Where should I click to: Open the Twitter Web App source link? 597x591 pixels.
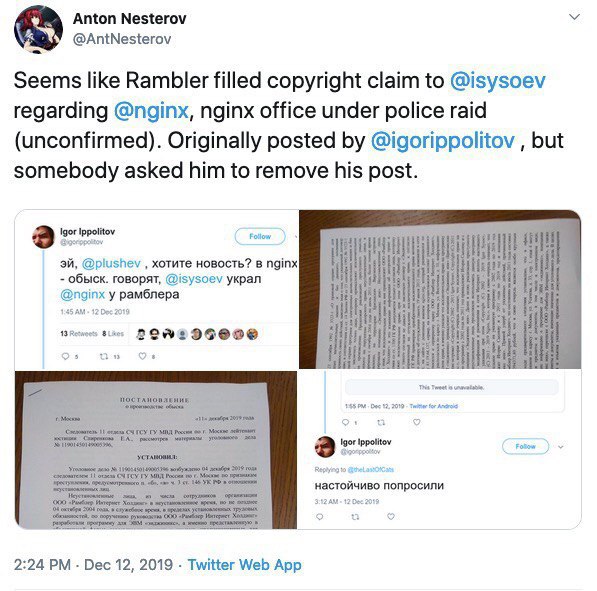(x=244, y=564)
